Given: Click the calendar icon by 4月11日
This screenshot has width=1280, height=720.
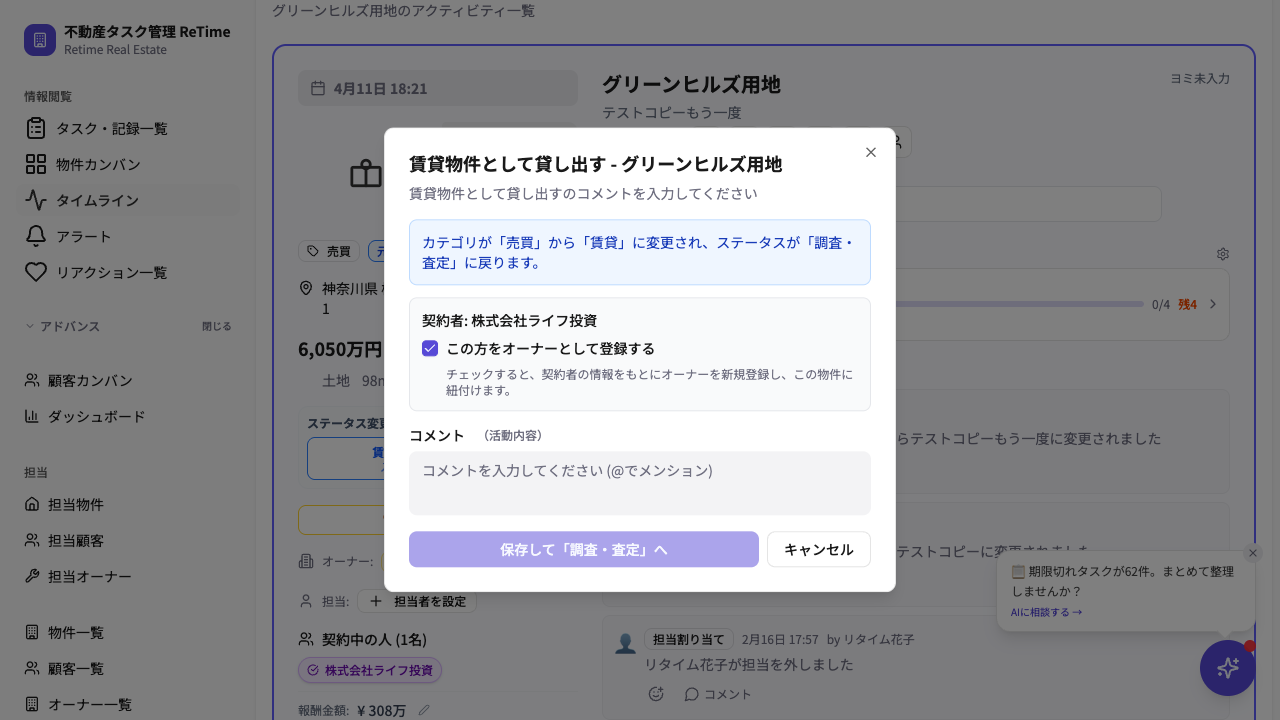Looking at the screenshot, I should (318, 88).
